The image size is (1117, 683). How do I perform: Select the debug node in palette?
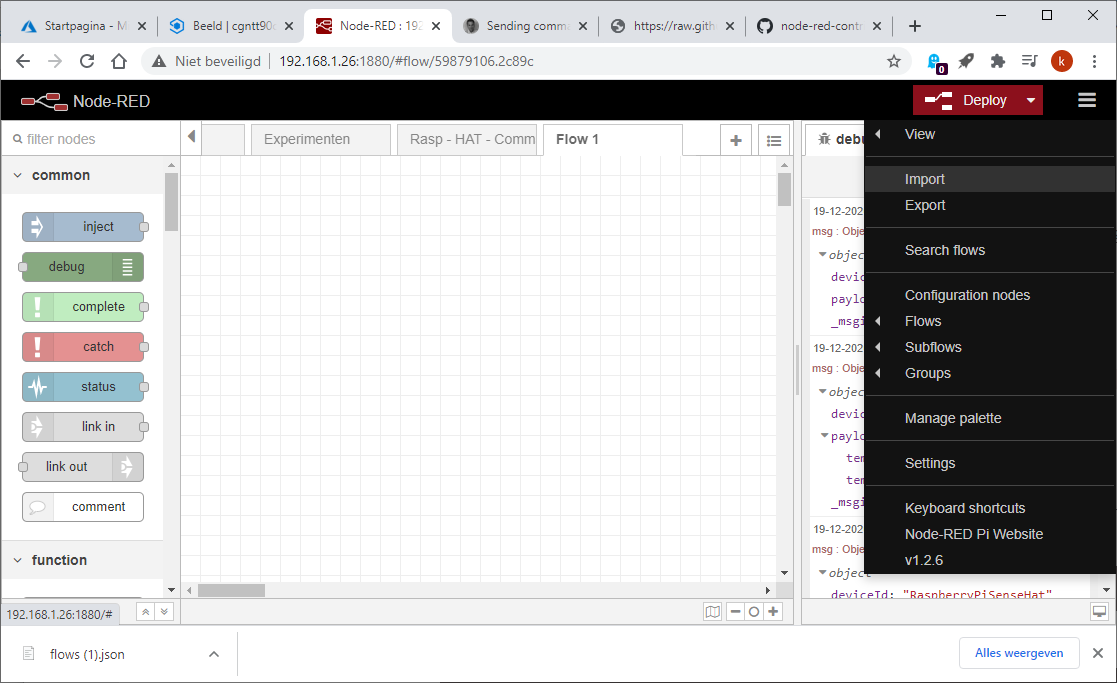click(x=83, y=266)
